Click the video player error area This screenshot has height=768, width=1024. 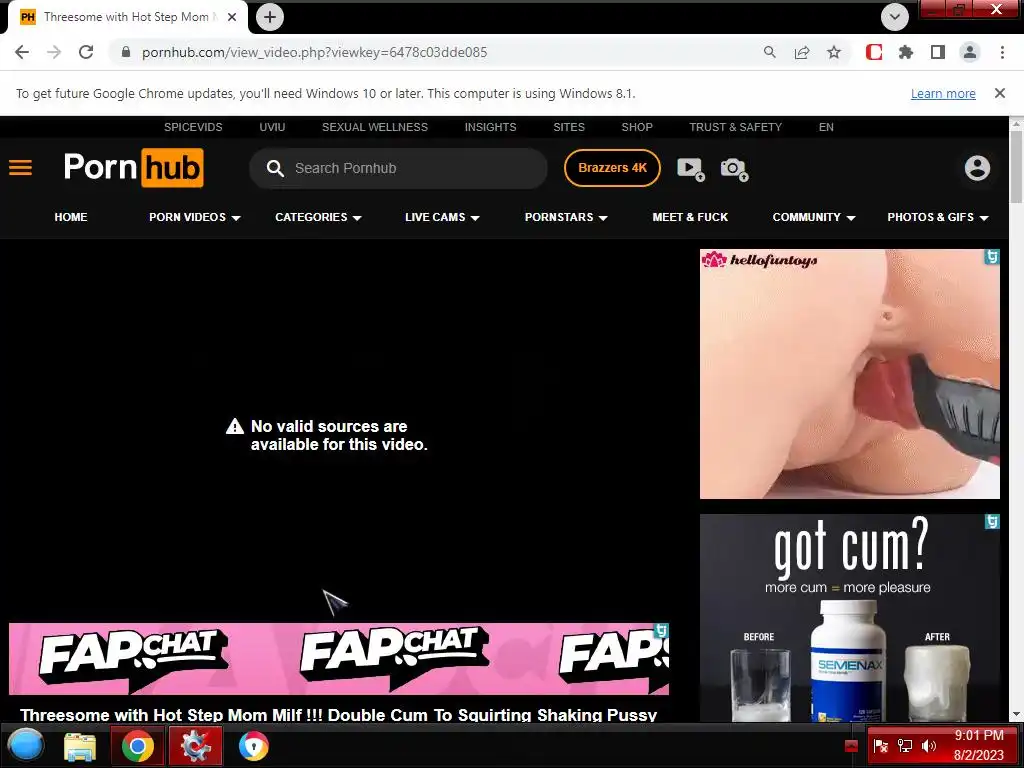(x=327, y=435)
